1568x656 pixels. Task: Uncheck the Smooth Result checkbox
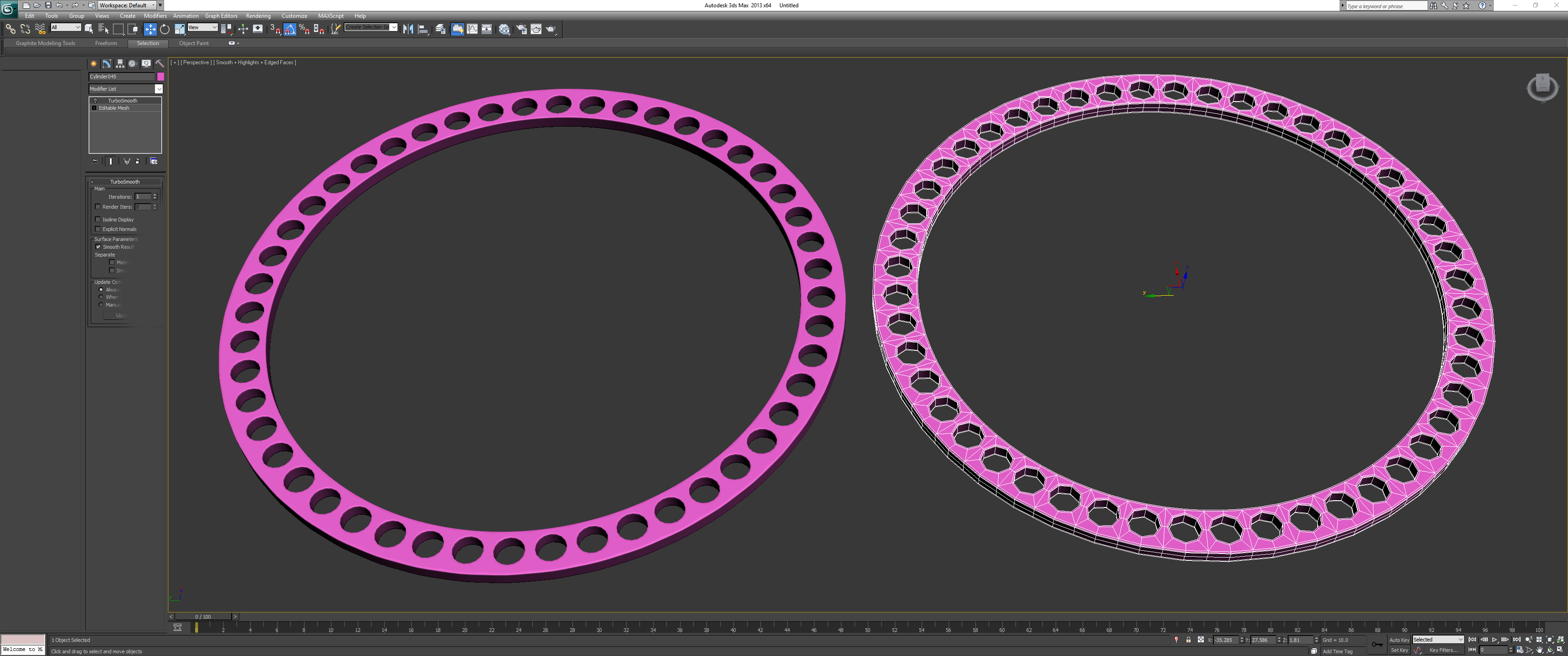pyautogui.click(x=98, y=247)
